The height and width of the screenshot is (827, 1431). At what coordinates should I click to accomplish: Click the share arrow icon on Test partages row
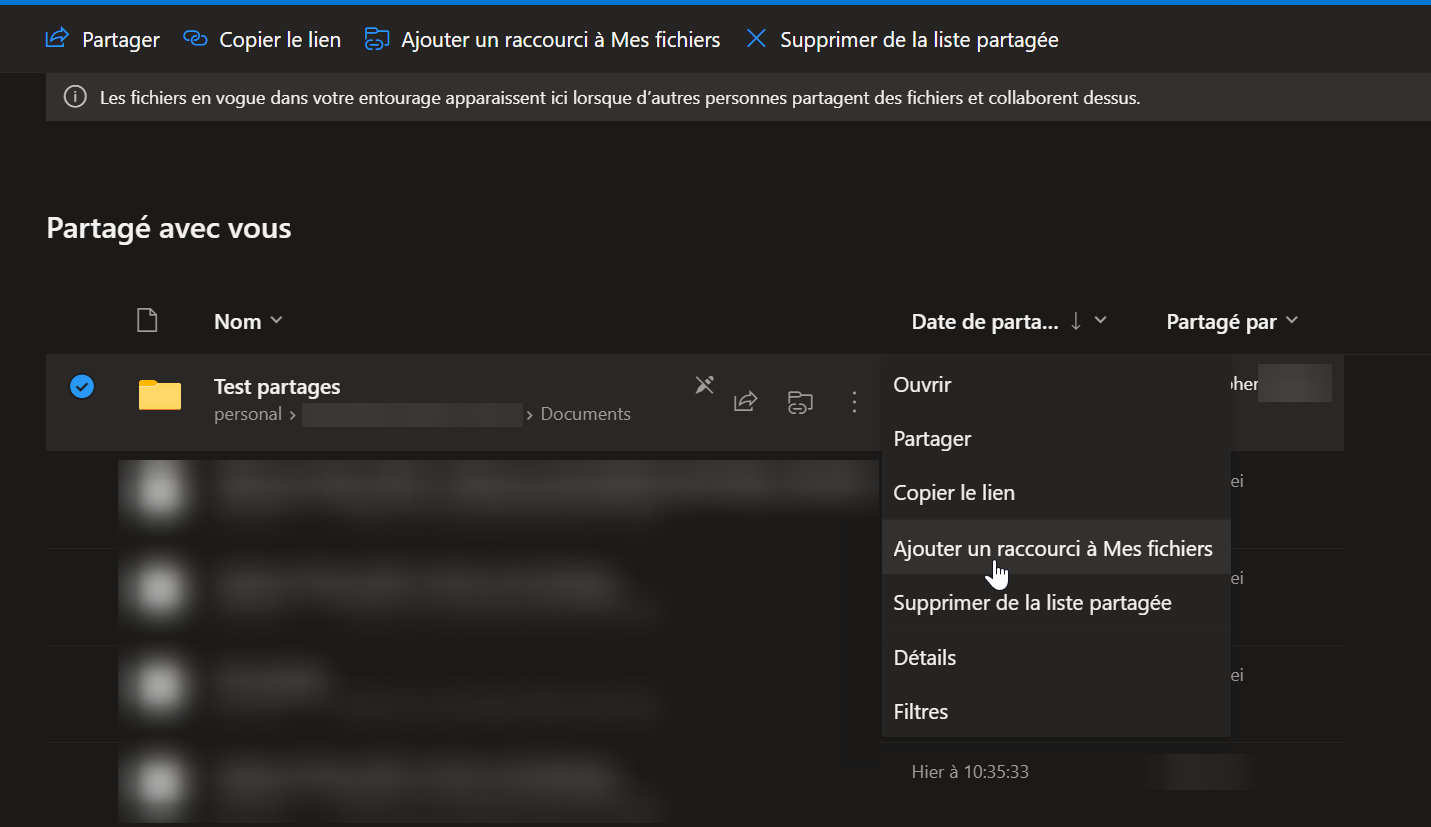745,402
